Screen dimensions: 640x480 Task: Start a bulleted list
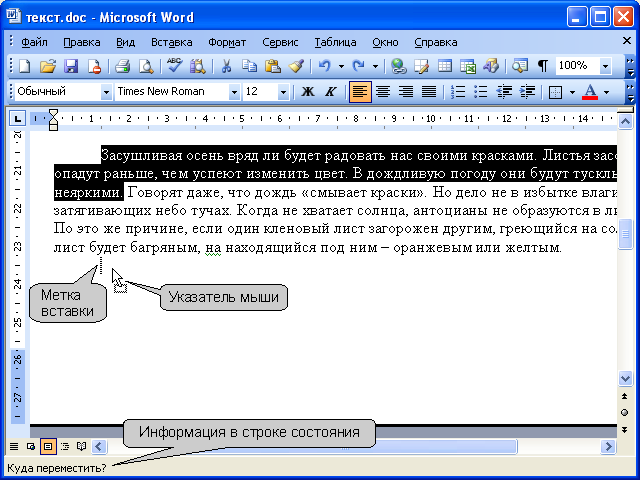click(481, 91)
